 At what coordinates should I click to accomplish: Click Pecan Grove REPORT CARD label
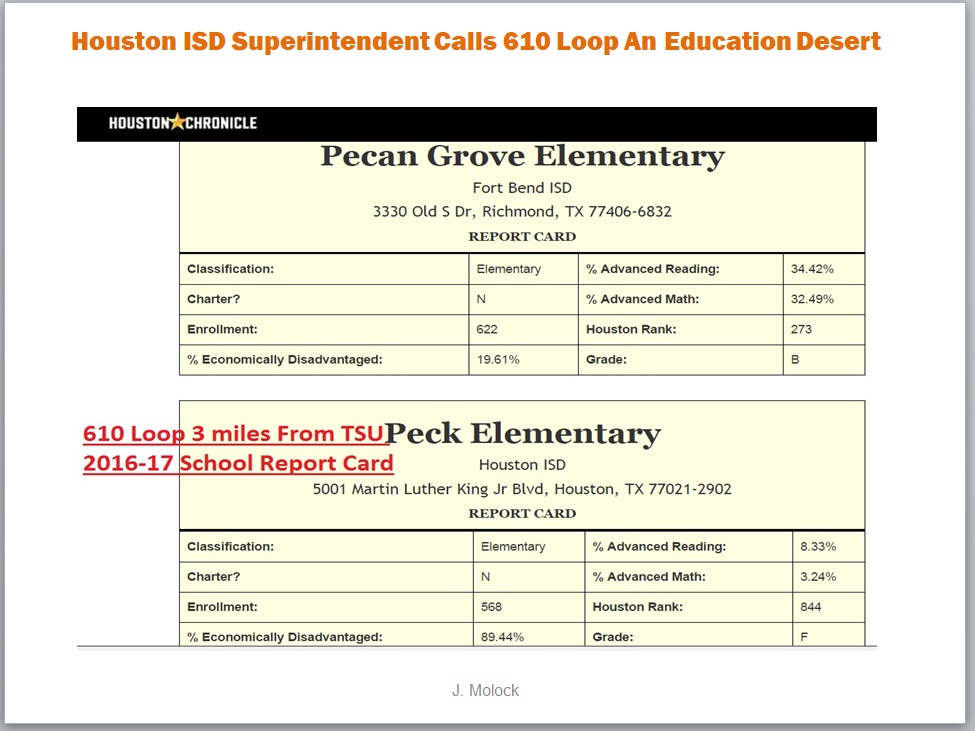[x=522, y=236]
